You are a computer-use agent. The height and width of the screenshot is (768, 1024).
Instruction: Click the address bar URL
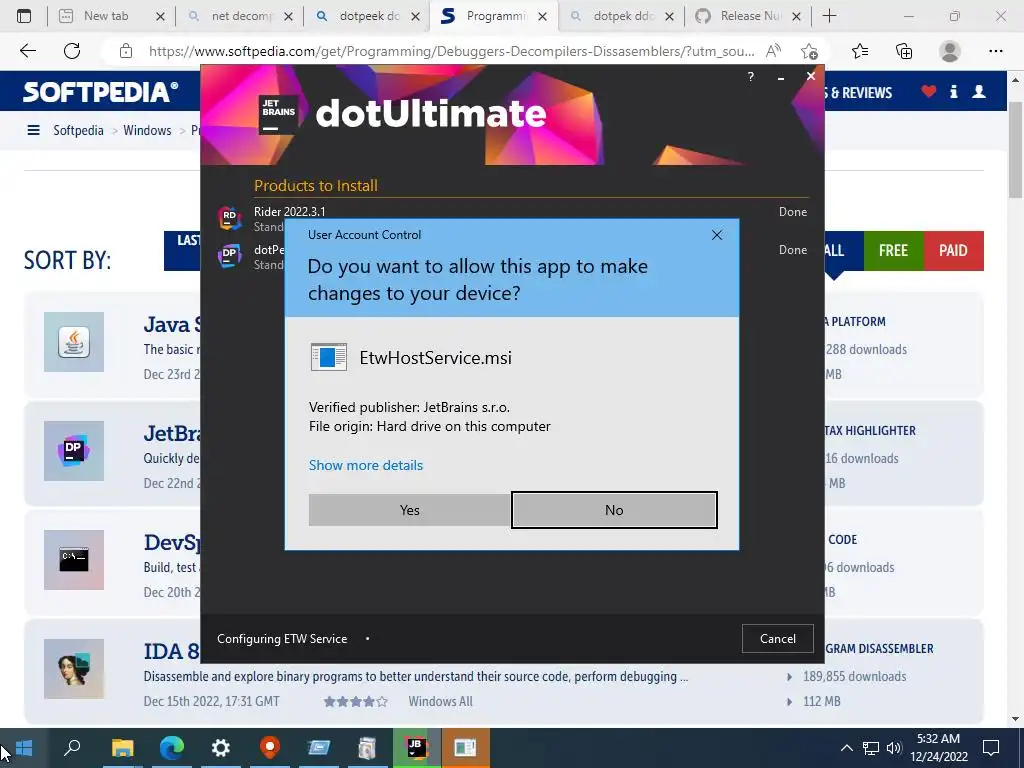[451, 51]
